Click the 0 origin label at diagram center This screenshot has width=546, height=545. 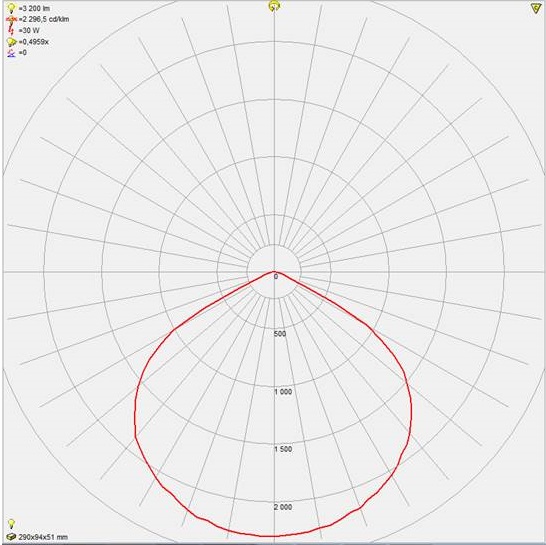click(x=276, y=277)
